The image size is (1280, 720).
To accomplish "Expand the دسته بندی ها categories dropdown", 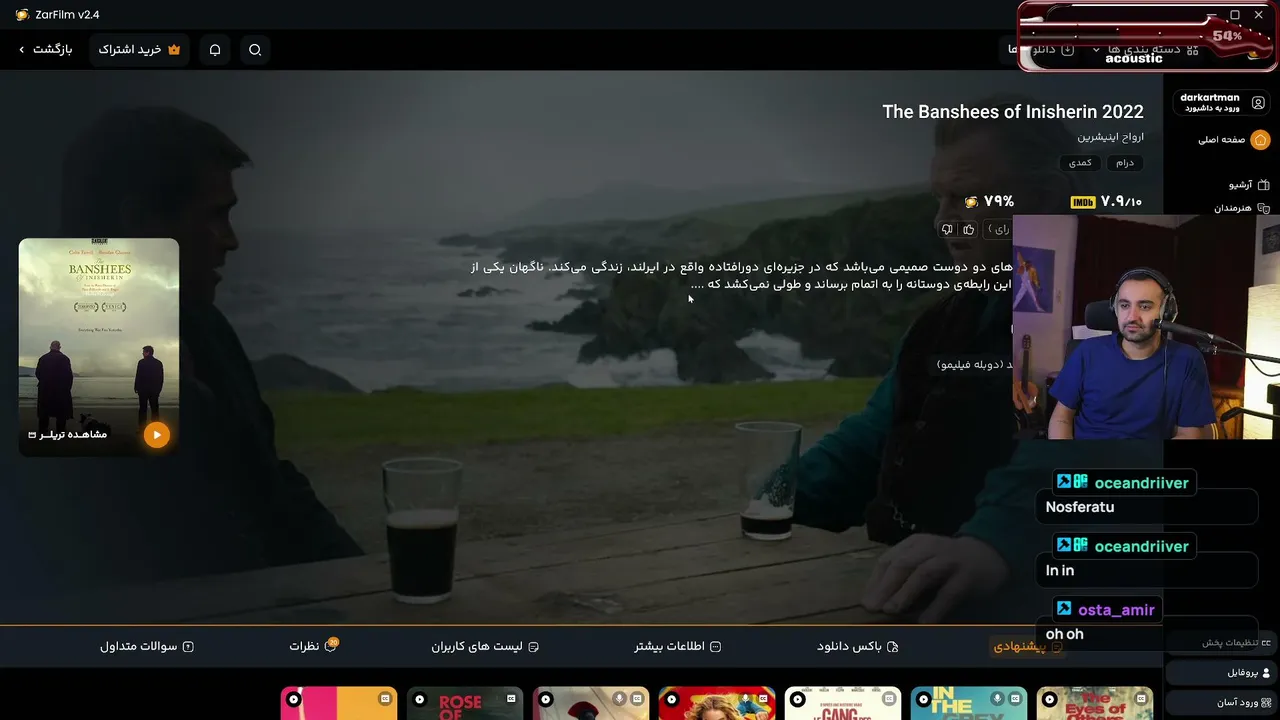I will [x=1146, y=50].
